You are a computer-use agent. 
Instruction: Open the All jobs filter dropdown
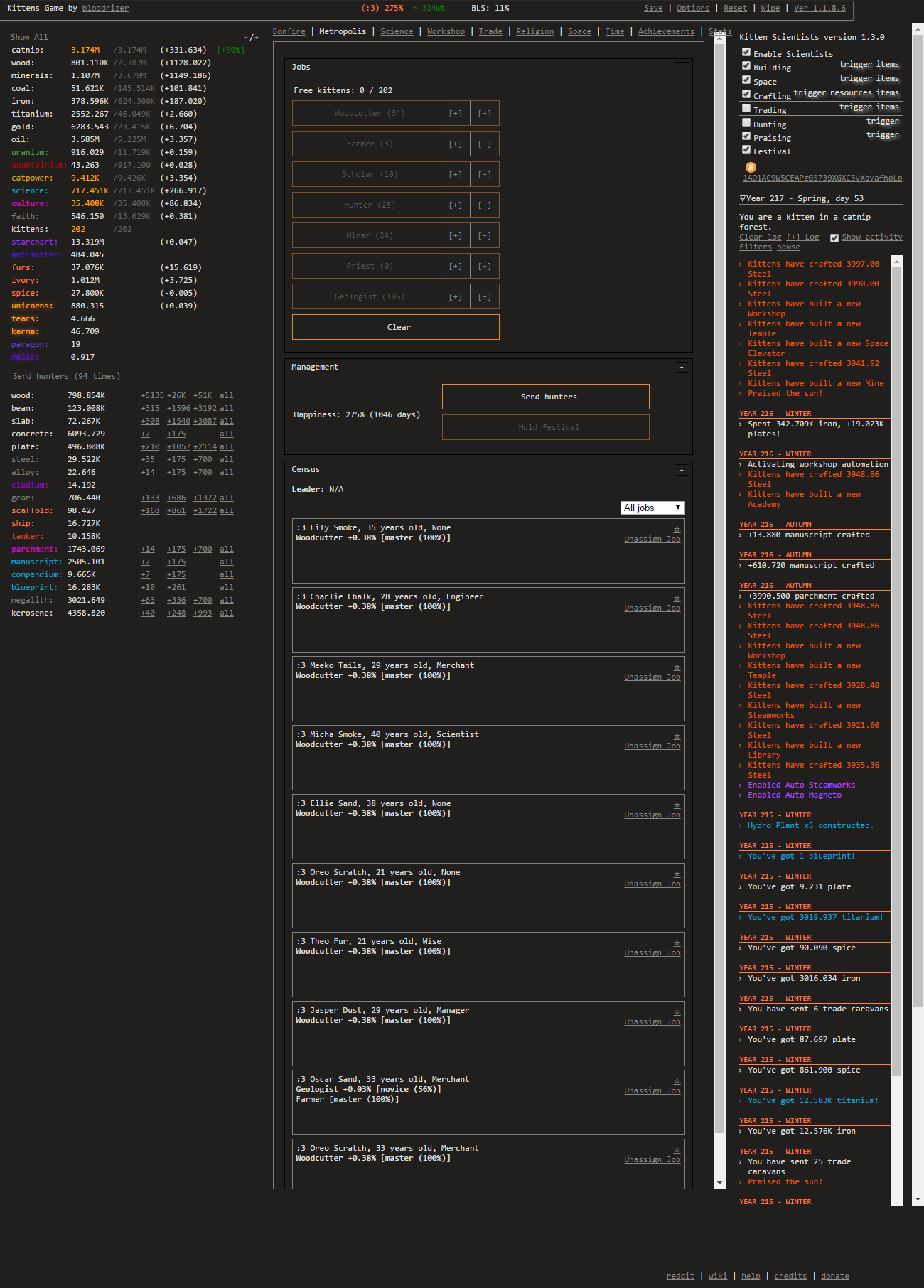(652, 508)
